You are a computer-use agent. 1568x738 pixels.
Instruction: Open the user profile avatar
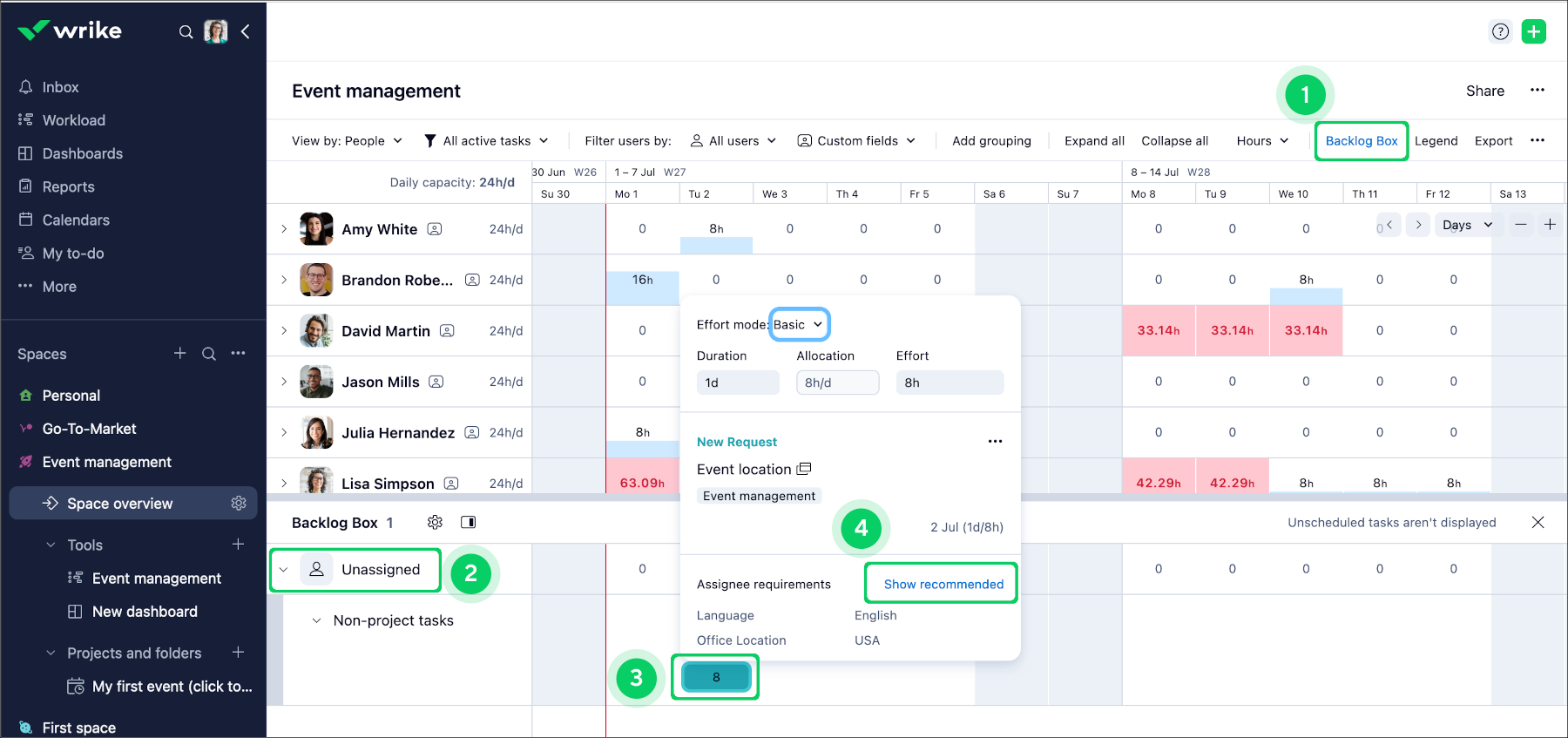215,31
